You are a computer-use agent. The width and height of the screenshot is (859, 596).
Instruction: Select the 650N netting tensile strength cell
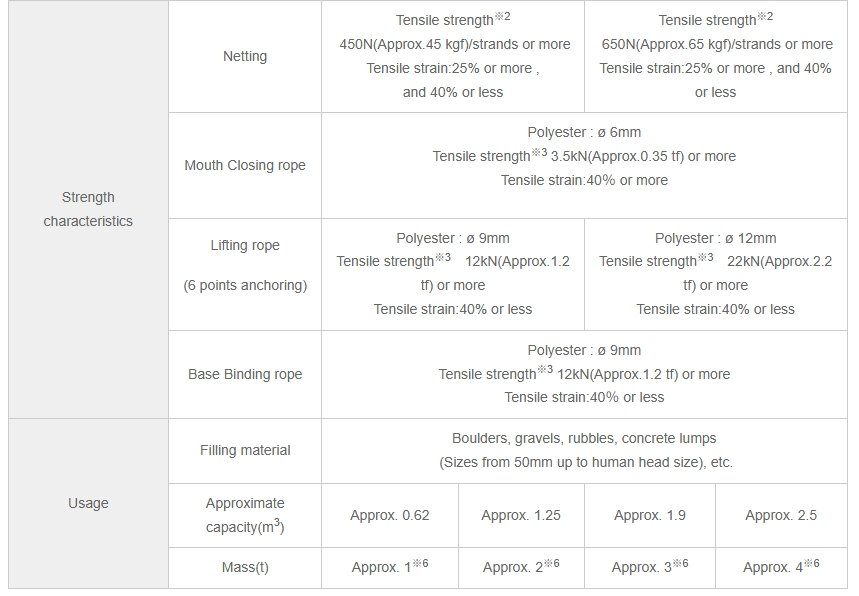(x=716, y=56)
